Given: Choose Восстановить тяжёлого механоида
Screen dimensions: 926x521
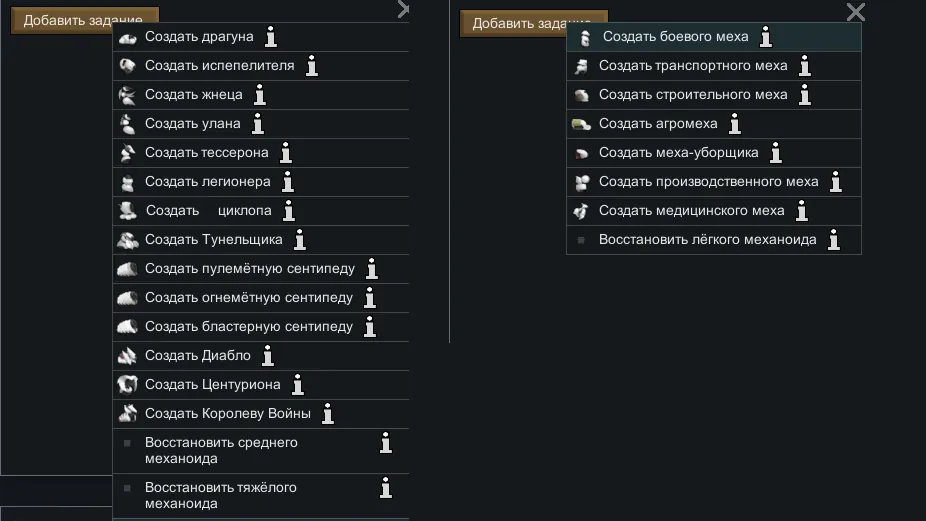Looking at the screenshot, I should pos(221,496).
